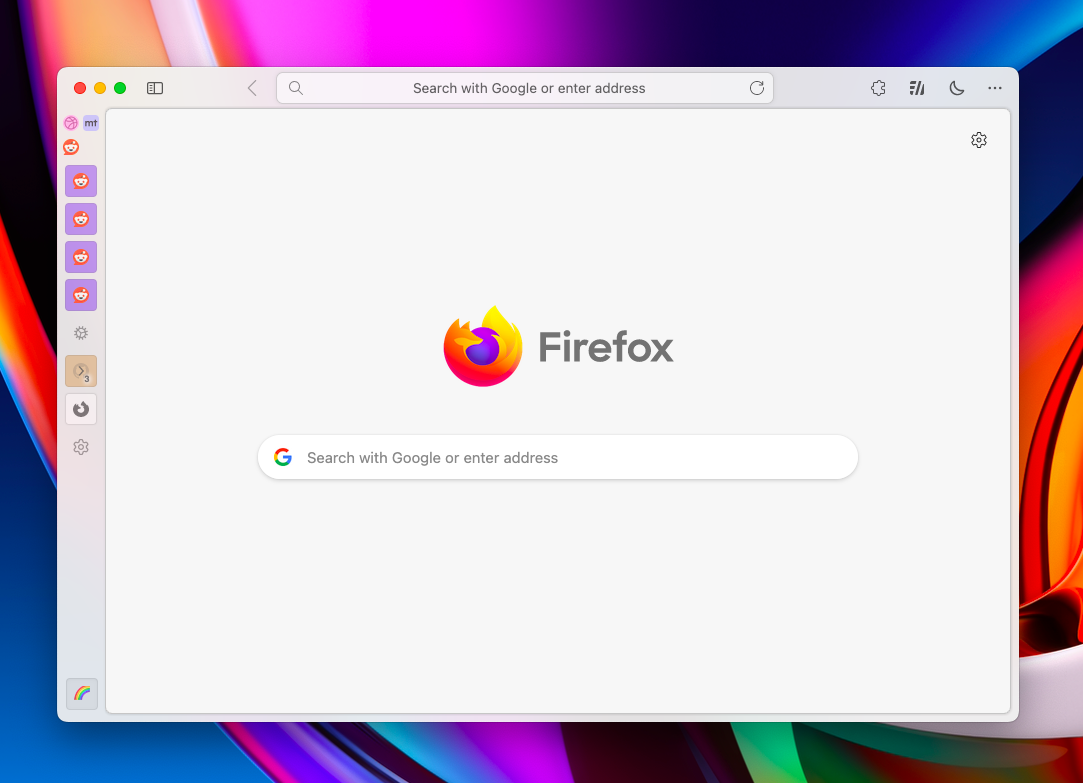Open the three-dots more menu
The height and width of the screenshot is (783, 1083).
click(995, 88)
